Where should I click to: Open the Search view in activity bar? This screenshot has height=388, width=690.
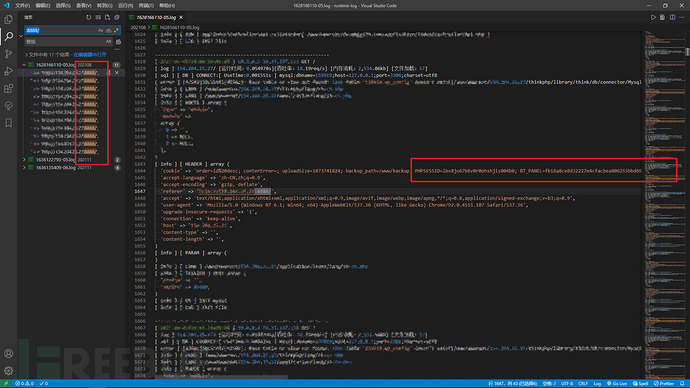(8, 37)
